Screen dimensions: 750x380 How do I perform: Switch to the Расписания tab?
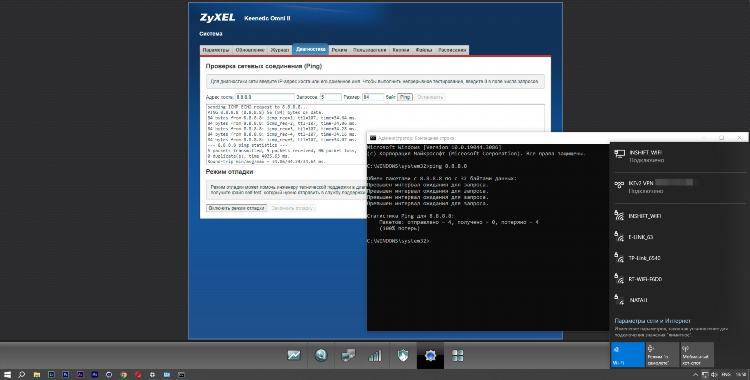tap(452, 50)
